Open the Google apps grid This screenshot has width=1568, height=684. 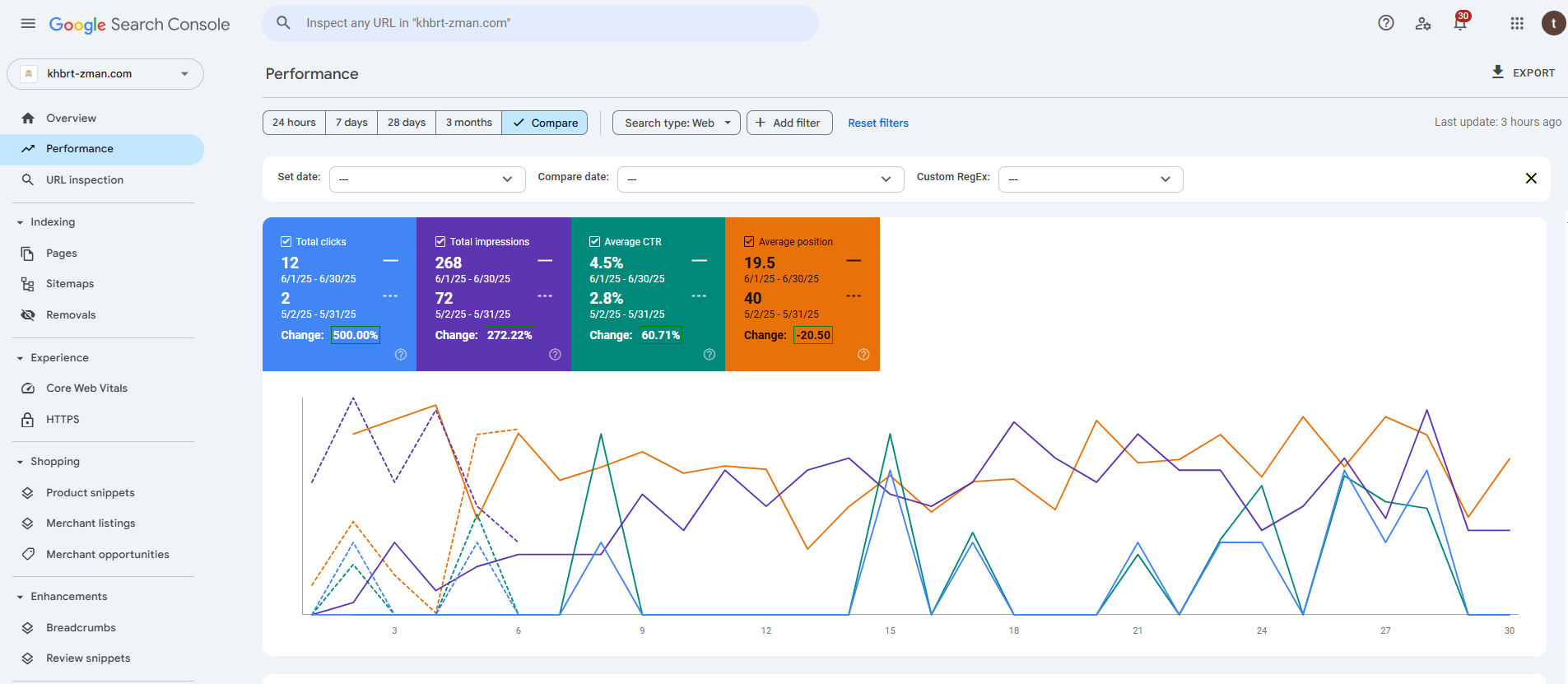click(1517, 23)
